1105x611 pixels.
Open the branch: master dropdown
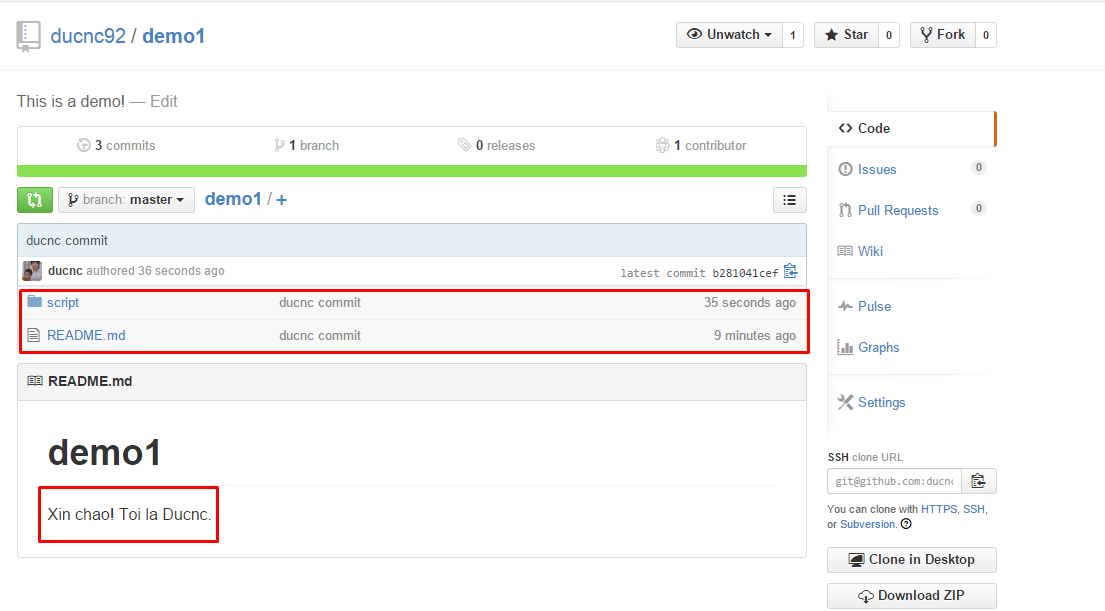126,200
